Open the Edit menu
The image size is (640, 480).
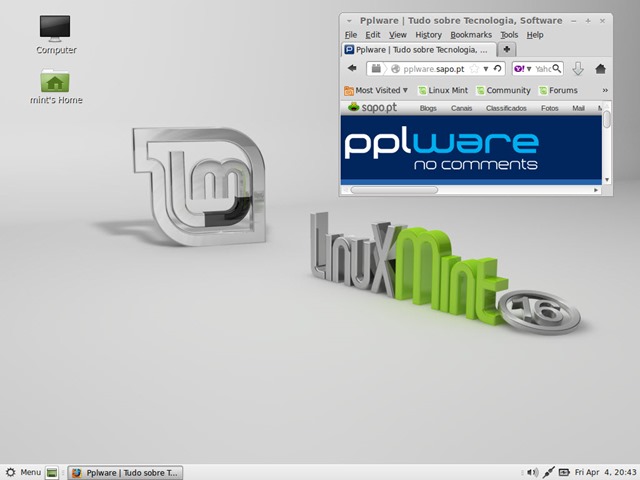[373, 35]
